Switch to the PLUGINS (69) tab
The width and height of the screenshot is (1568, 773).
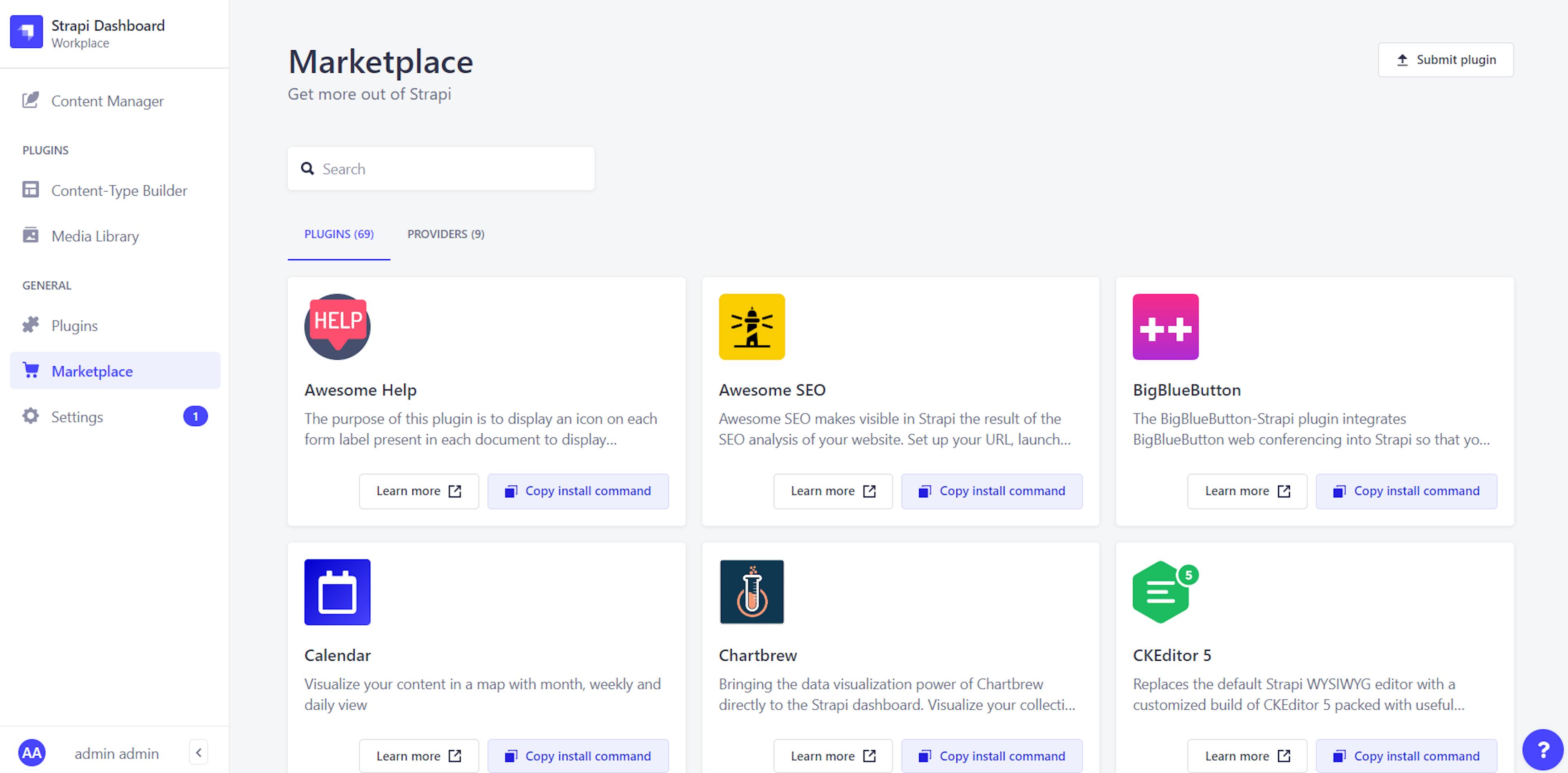(339, 234)
